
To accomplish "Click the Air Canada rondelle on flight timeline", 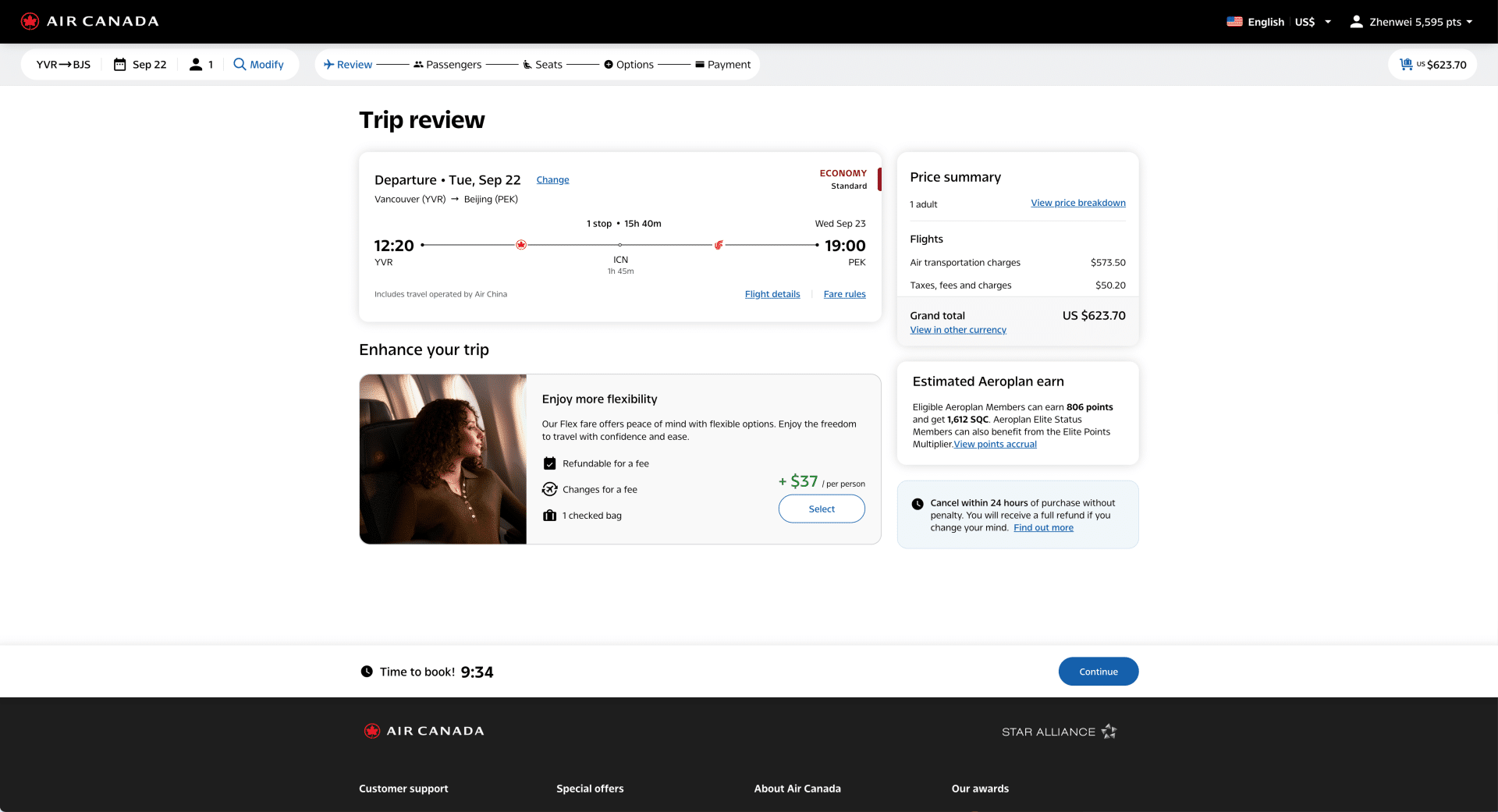I will click(521, 245).
